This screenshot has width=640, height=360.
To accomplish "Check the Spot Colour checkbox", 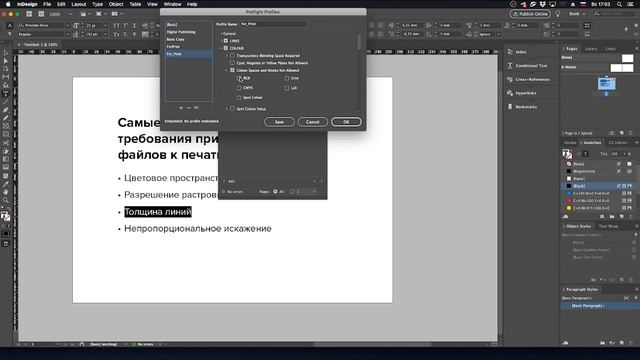I will point(239,98).
